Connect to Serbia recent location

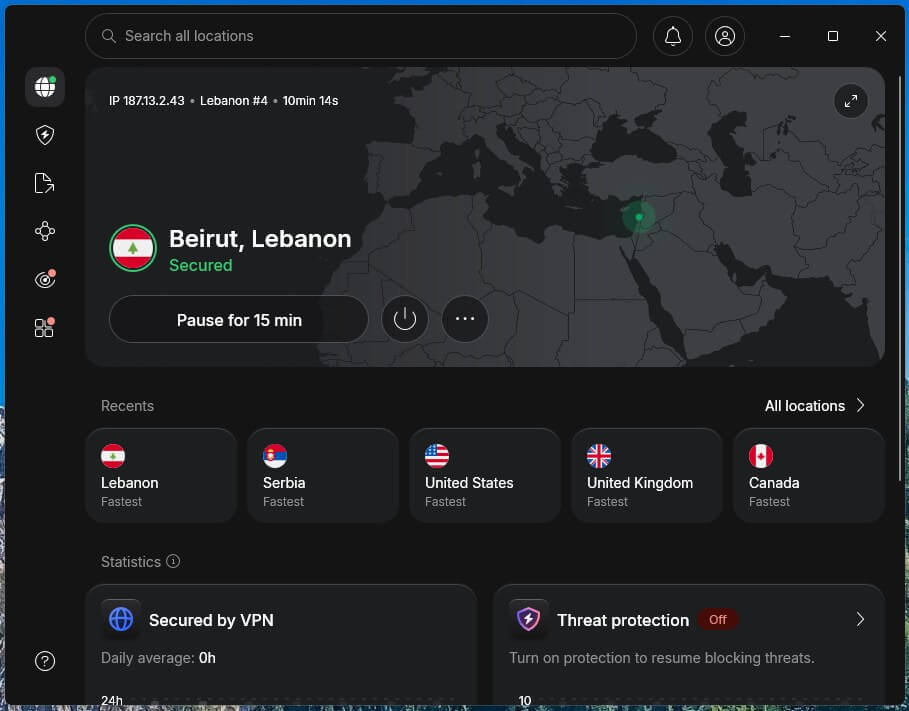[323, 476]
